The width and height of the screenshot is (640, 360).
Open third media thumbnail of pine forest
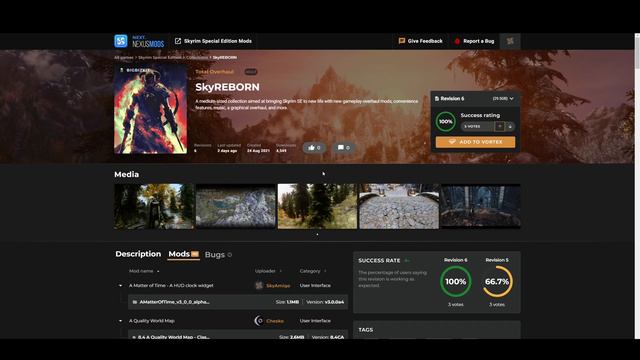click(317, 206)
